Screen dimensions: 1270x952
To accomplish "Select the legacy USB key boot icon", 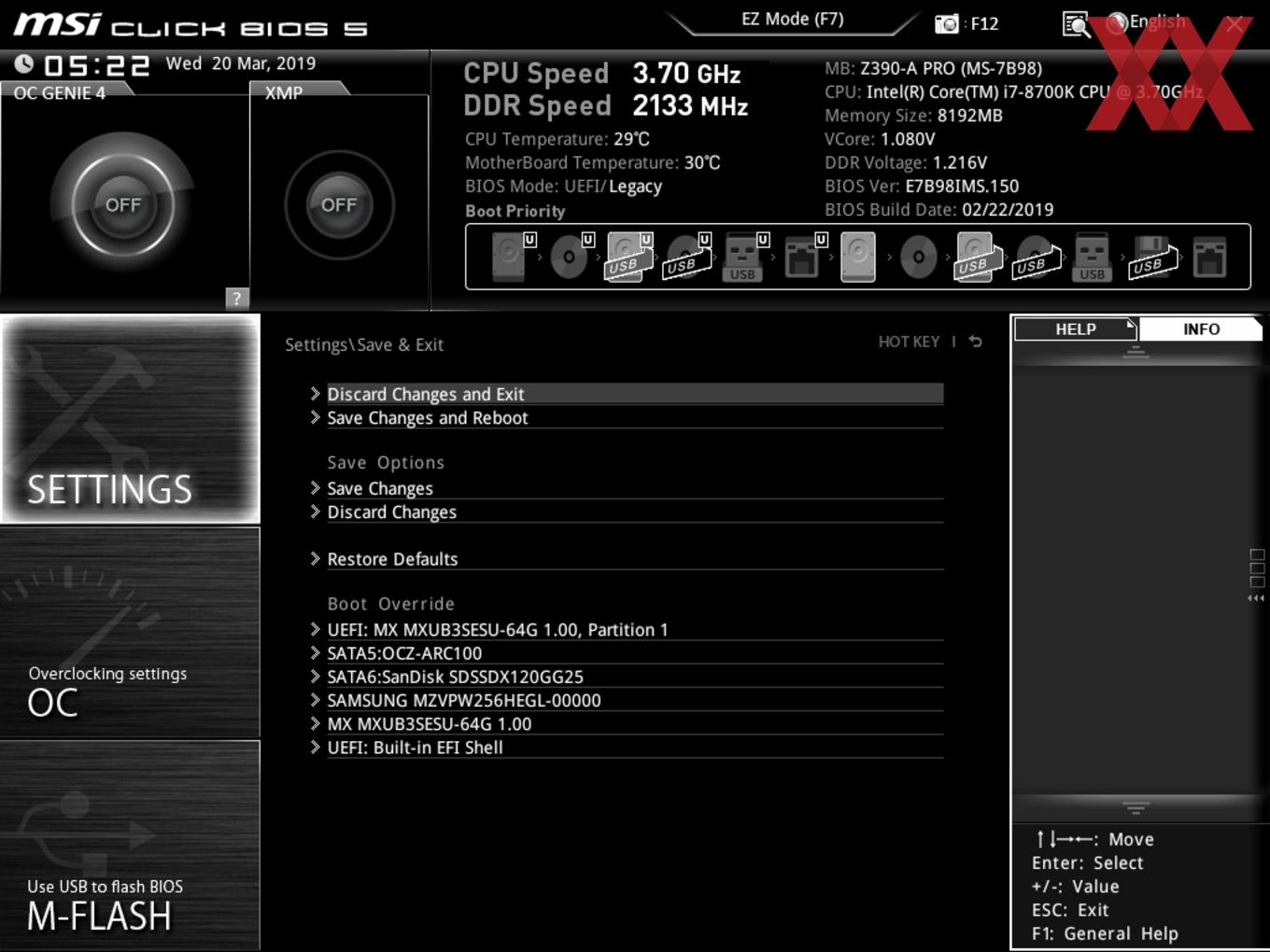I will tap(1092, 257).
